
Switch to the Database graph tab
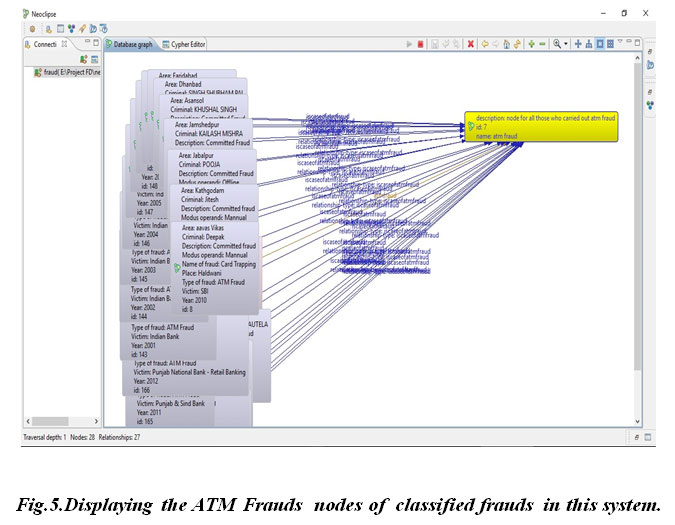pos(131,44)
